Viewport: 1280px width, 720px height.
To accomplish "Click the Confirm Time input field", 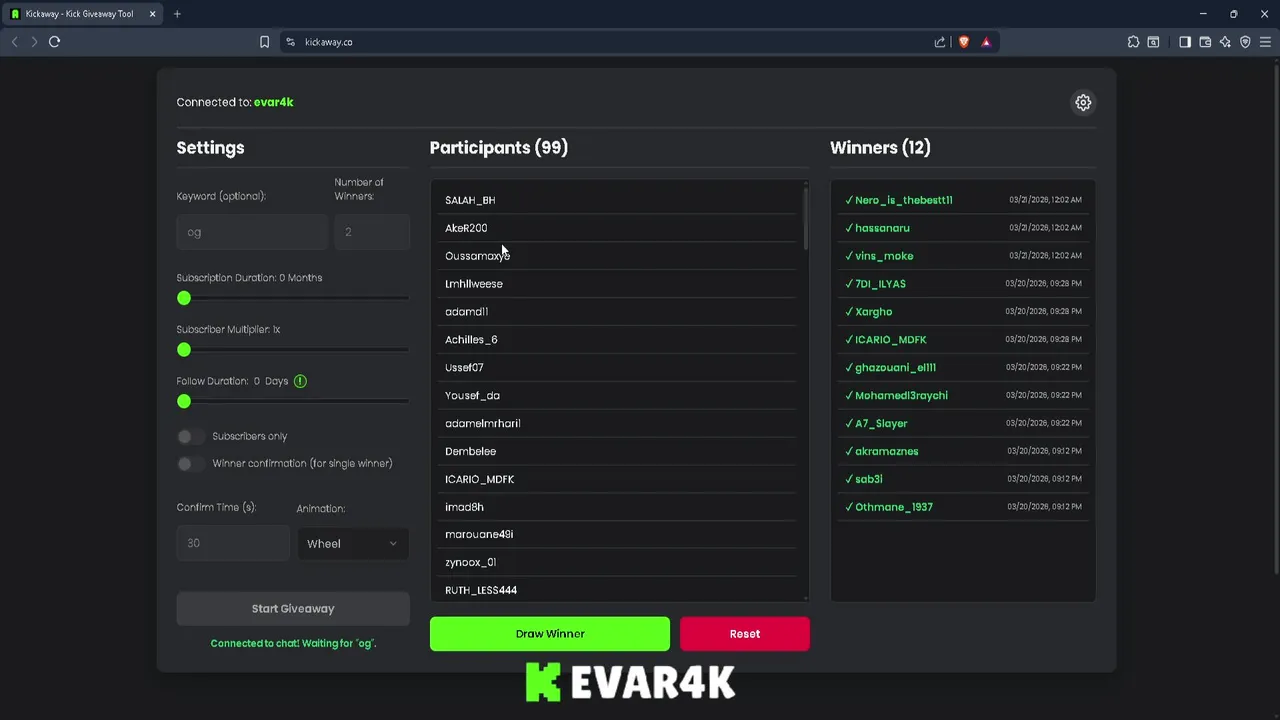I will tap(233, 543).
